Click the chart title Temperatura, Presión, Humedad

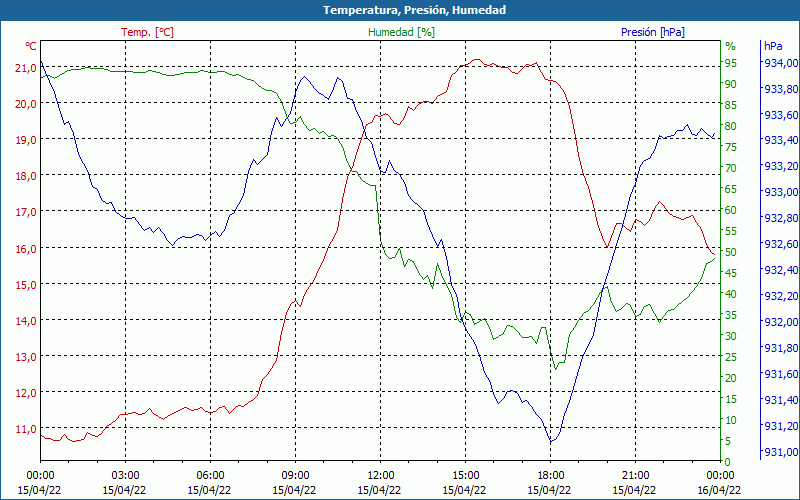(414, 10)
